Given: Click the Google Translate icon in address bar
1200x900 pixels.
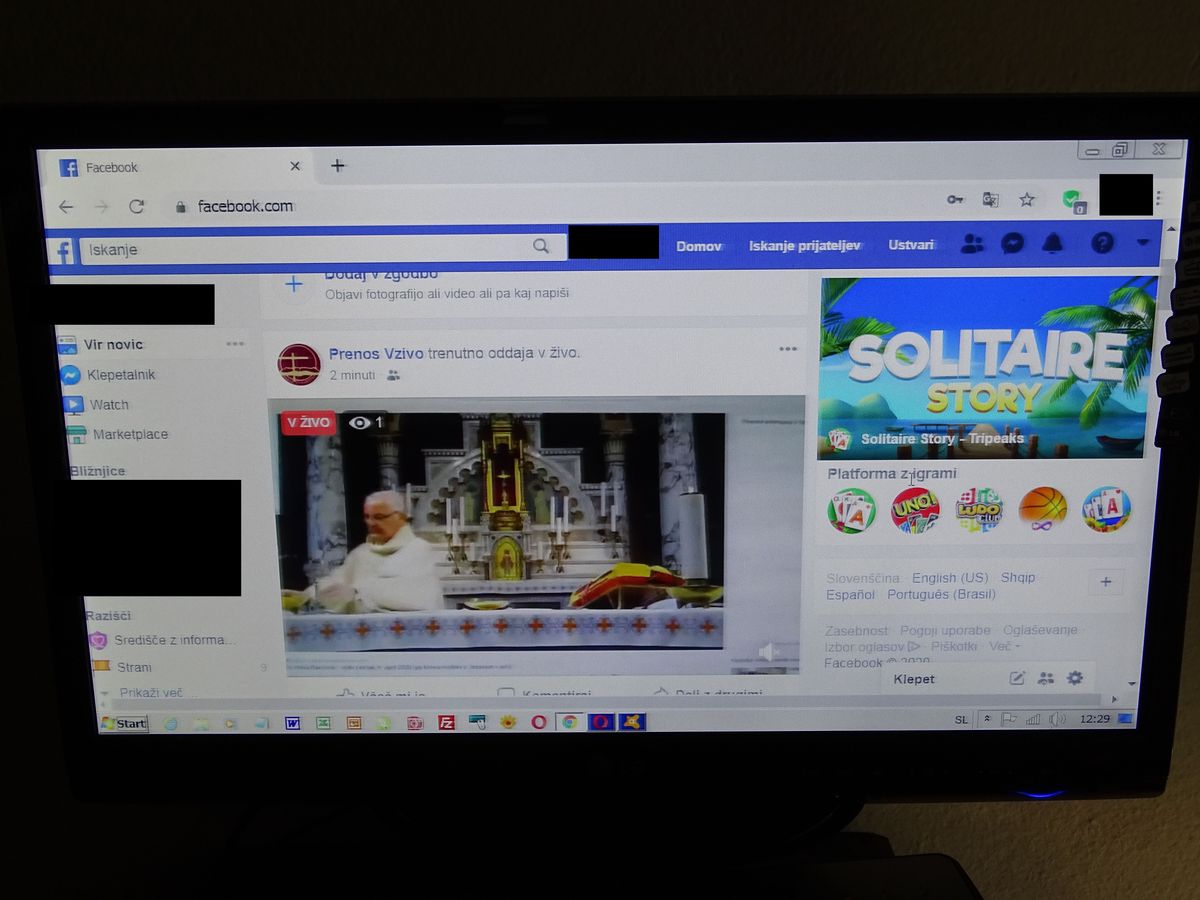Looking at the screenshot, I should [990, 200].
